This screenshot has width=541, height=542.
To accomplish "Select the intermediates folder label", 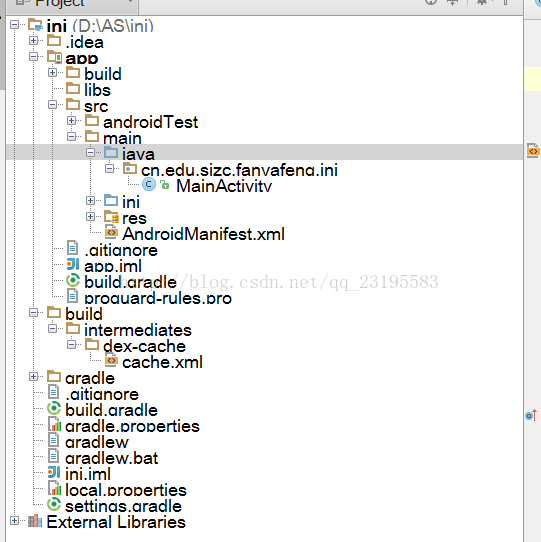I will point(138,330).
